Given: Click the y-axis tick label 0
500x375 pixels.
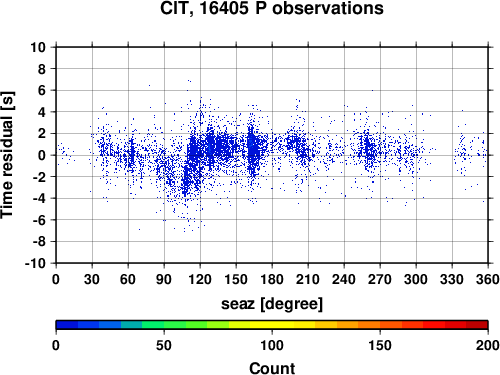Looking at the screenshot, I should 42,155.
